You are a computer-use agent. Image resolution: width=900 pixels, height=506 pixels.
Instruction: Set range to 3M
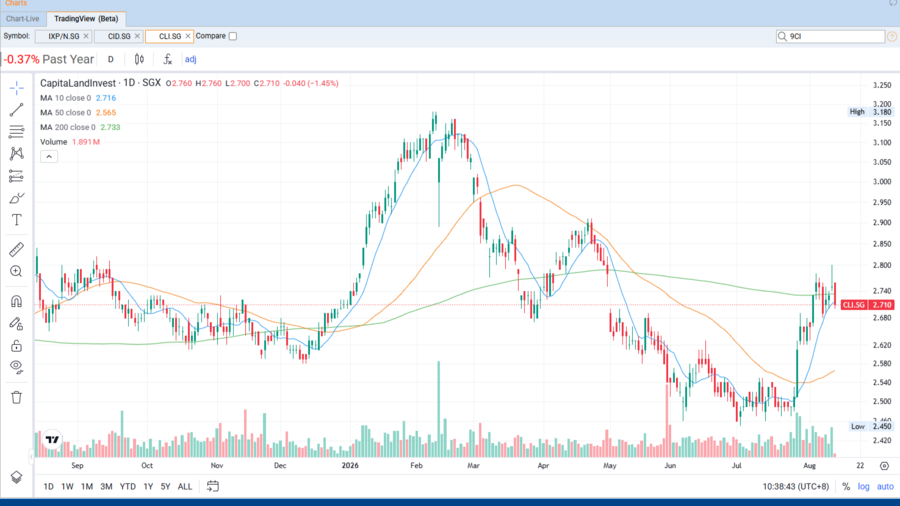coord(106,486)
